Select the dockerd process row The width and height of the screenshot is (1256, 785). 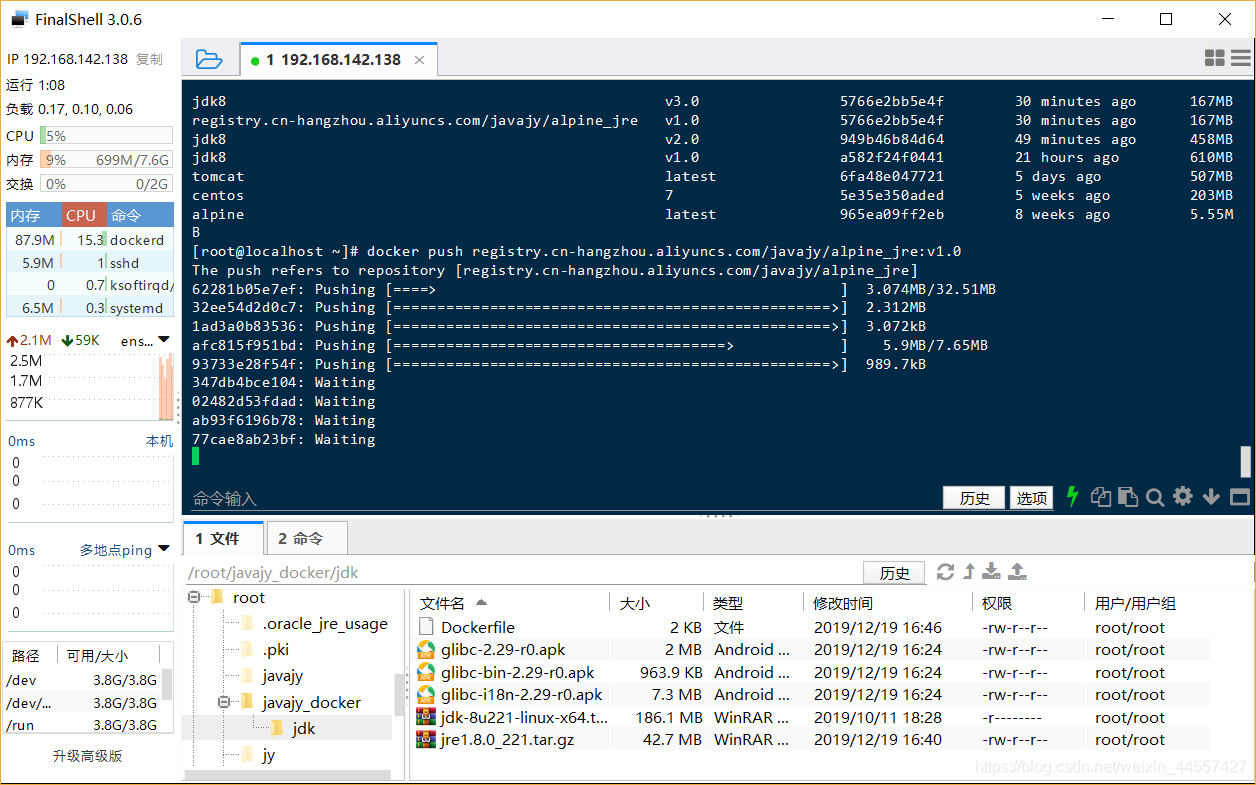click(x=90, y=240)
